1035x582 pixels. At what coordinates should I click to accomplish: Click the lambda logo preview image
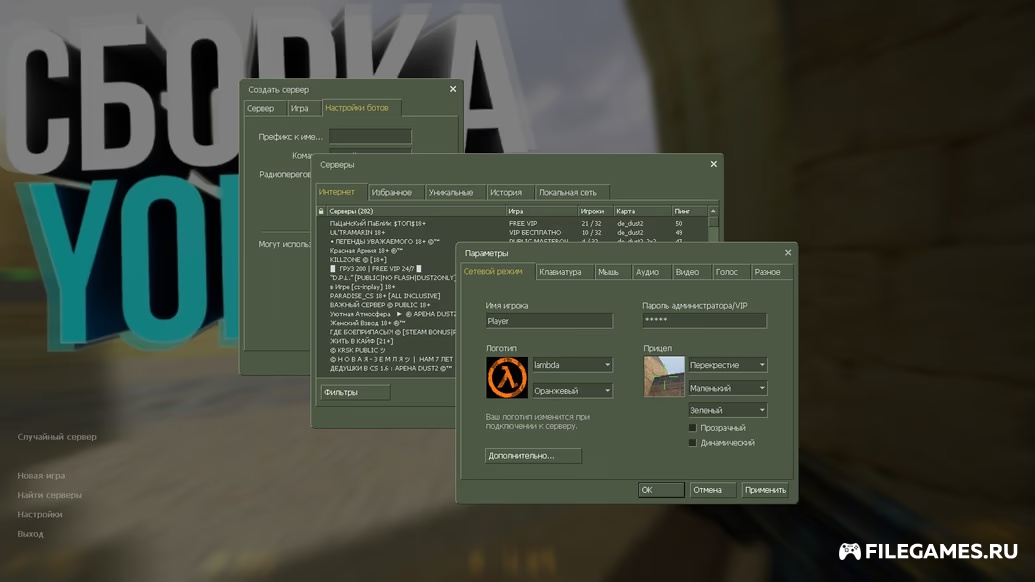click(x=507, y=377)
